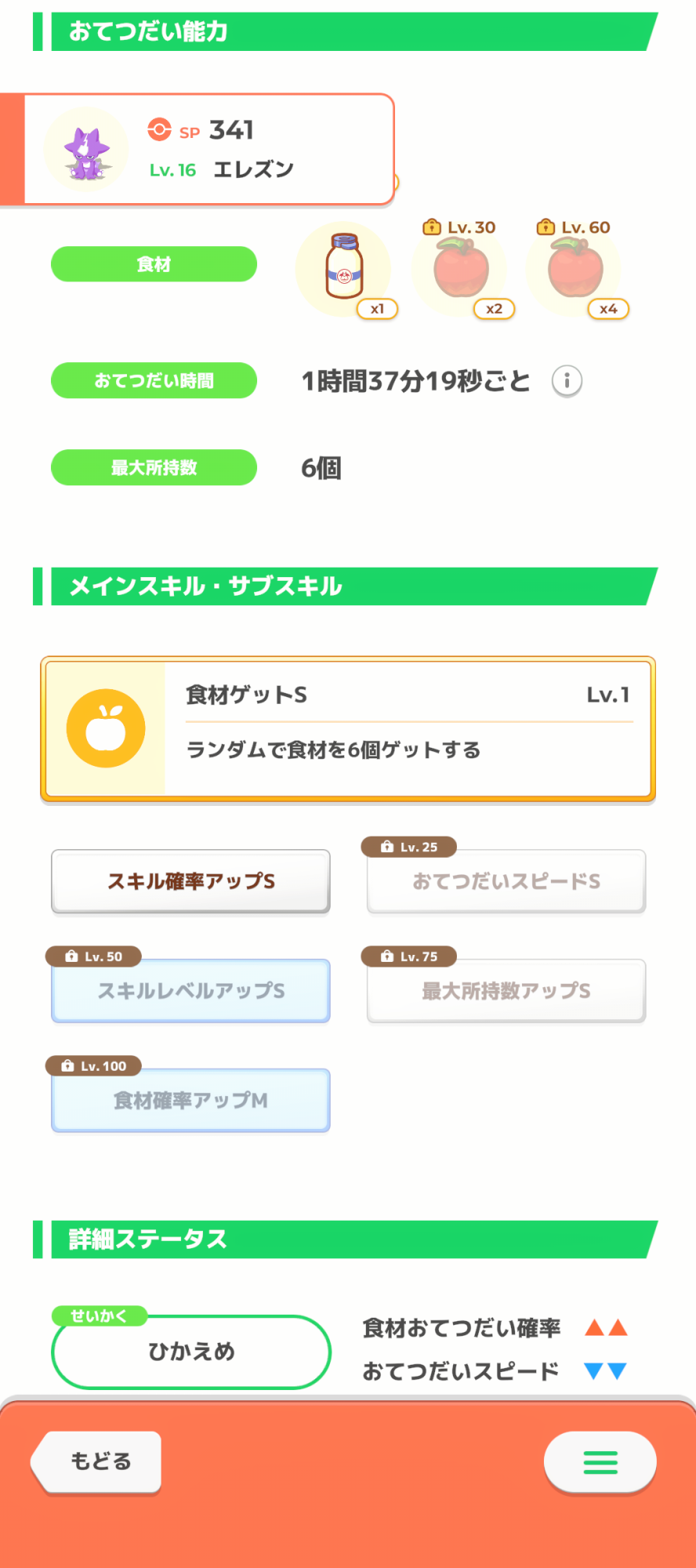
Task: Tap the Toxel (エレズン) portrait icon
Action: [x=86, y=150]
